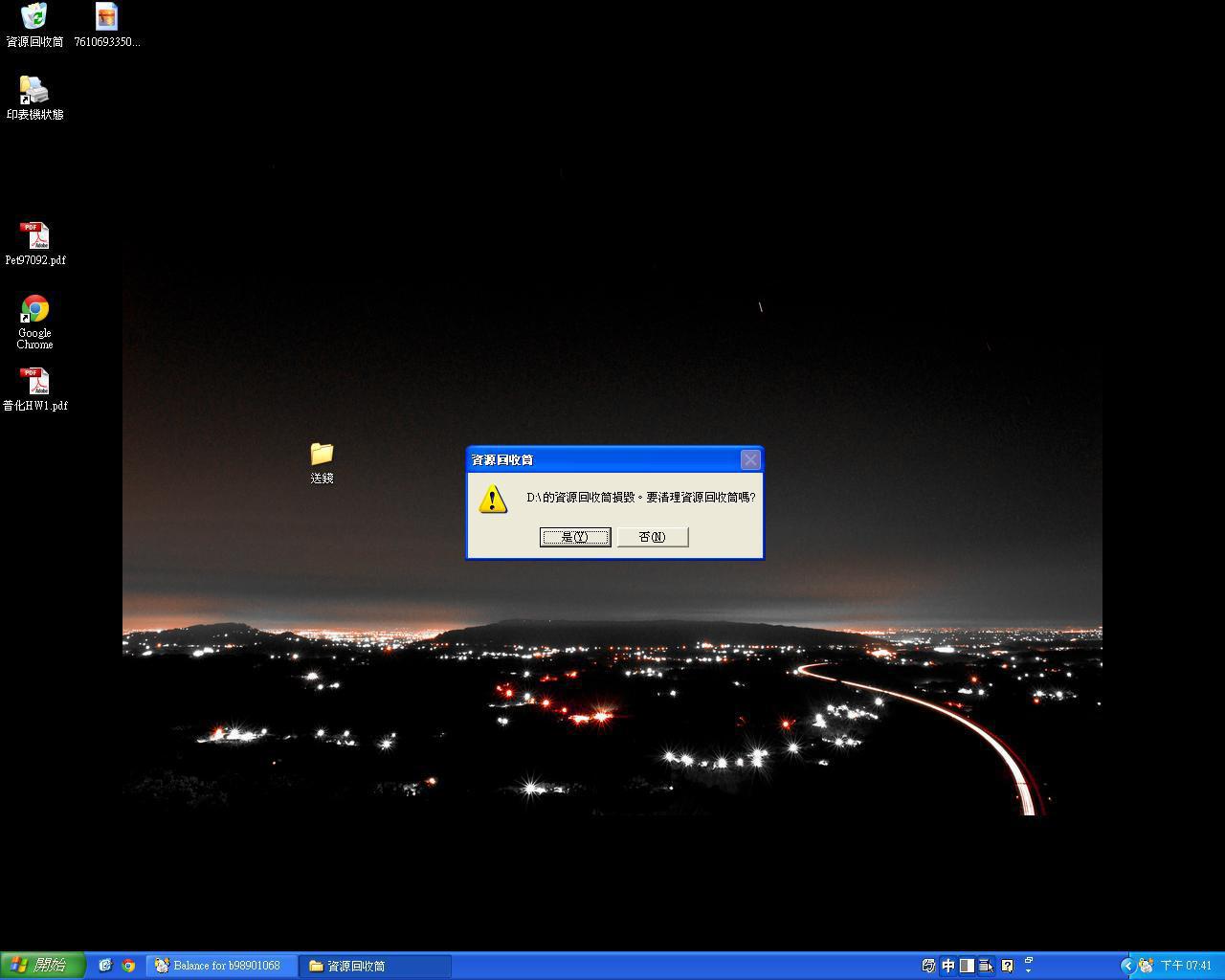Click the clock showing 下午 07:41
Image resolution: width=1225 pixels, height=980 pixels.
click(1187, 966)
